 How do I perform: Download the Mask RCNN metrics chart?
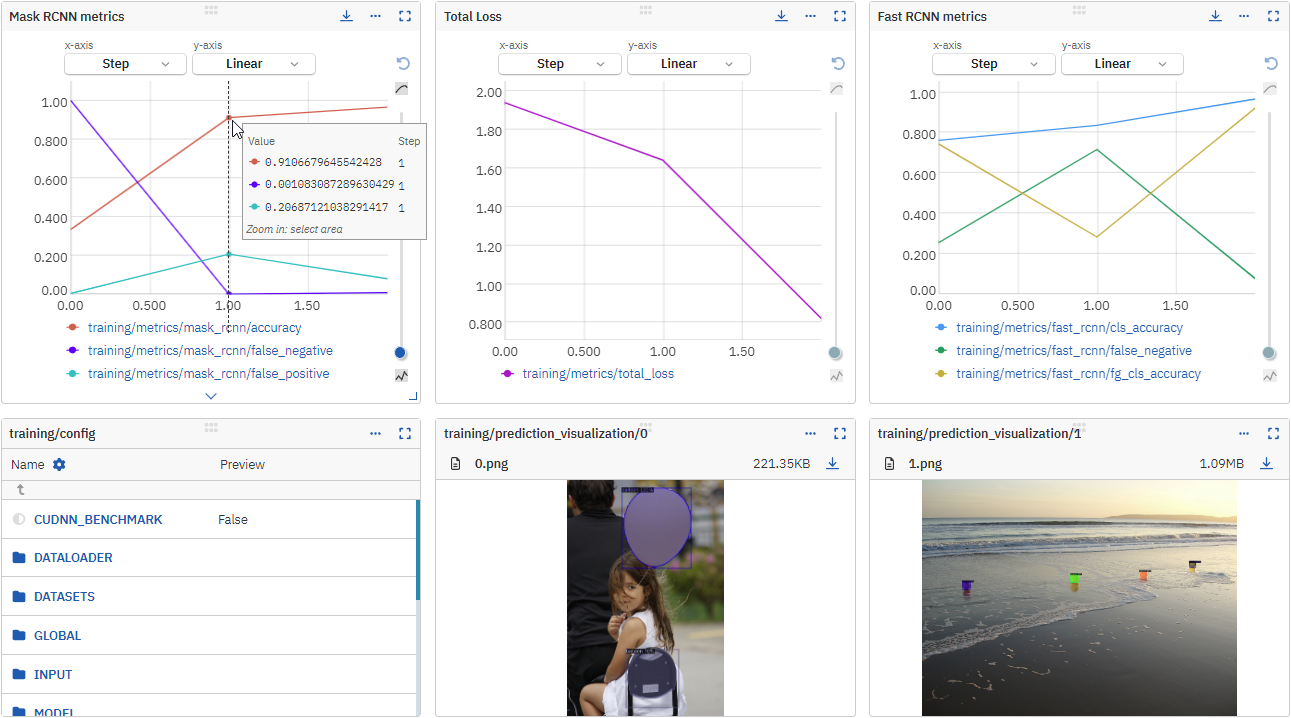[346, 16]
